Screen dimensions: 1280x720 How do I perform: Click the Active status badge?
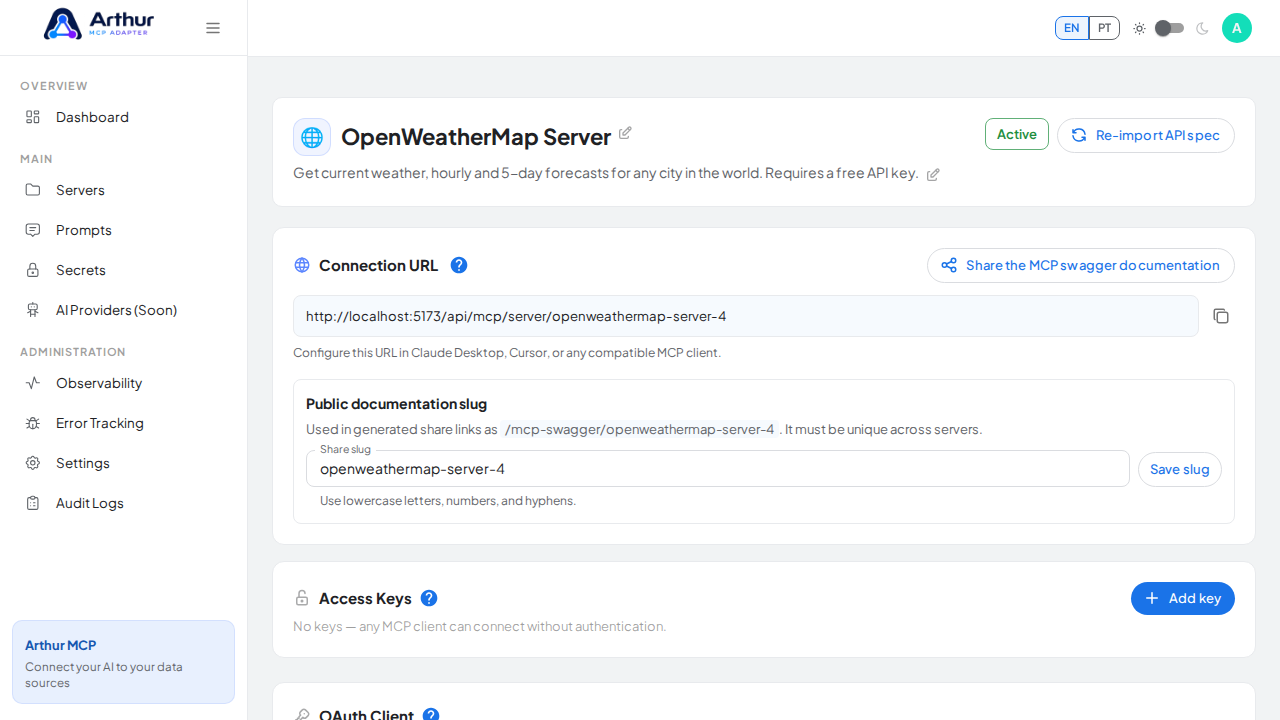coord(1017,134)
